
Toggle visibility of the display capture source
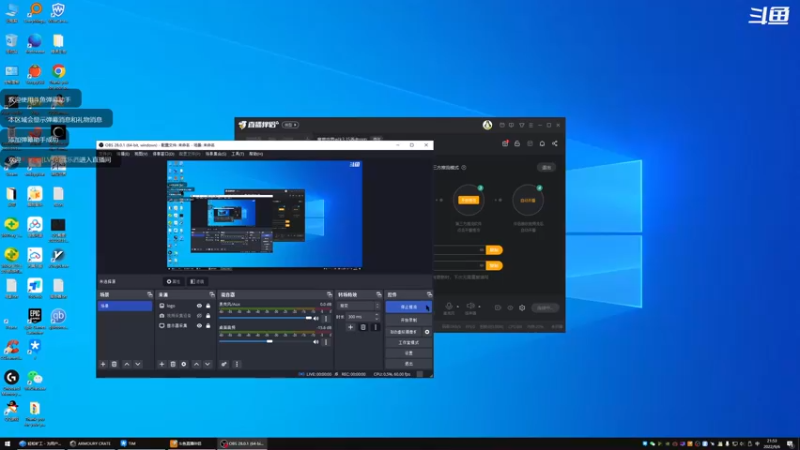click(x=199, y=326)
